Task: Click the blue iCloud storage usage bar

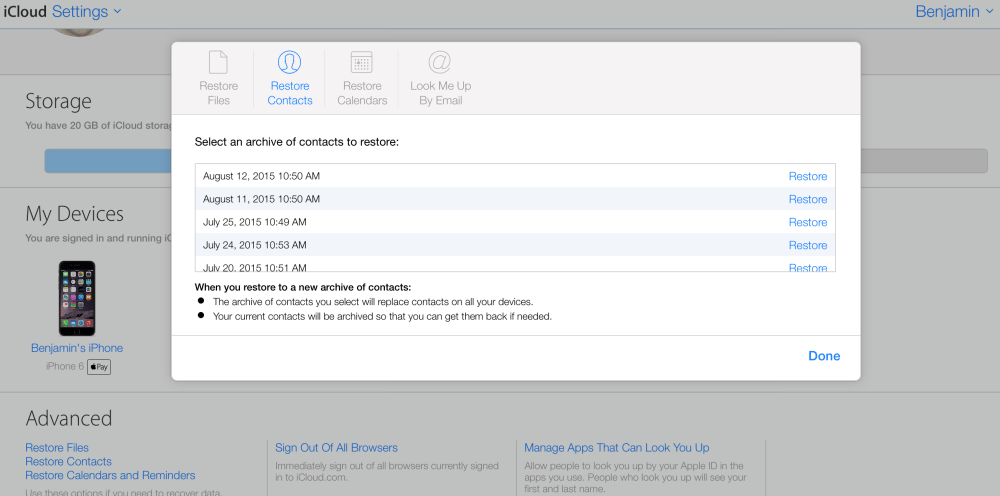Action: tap(108, 161)
